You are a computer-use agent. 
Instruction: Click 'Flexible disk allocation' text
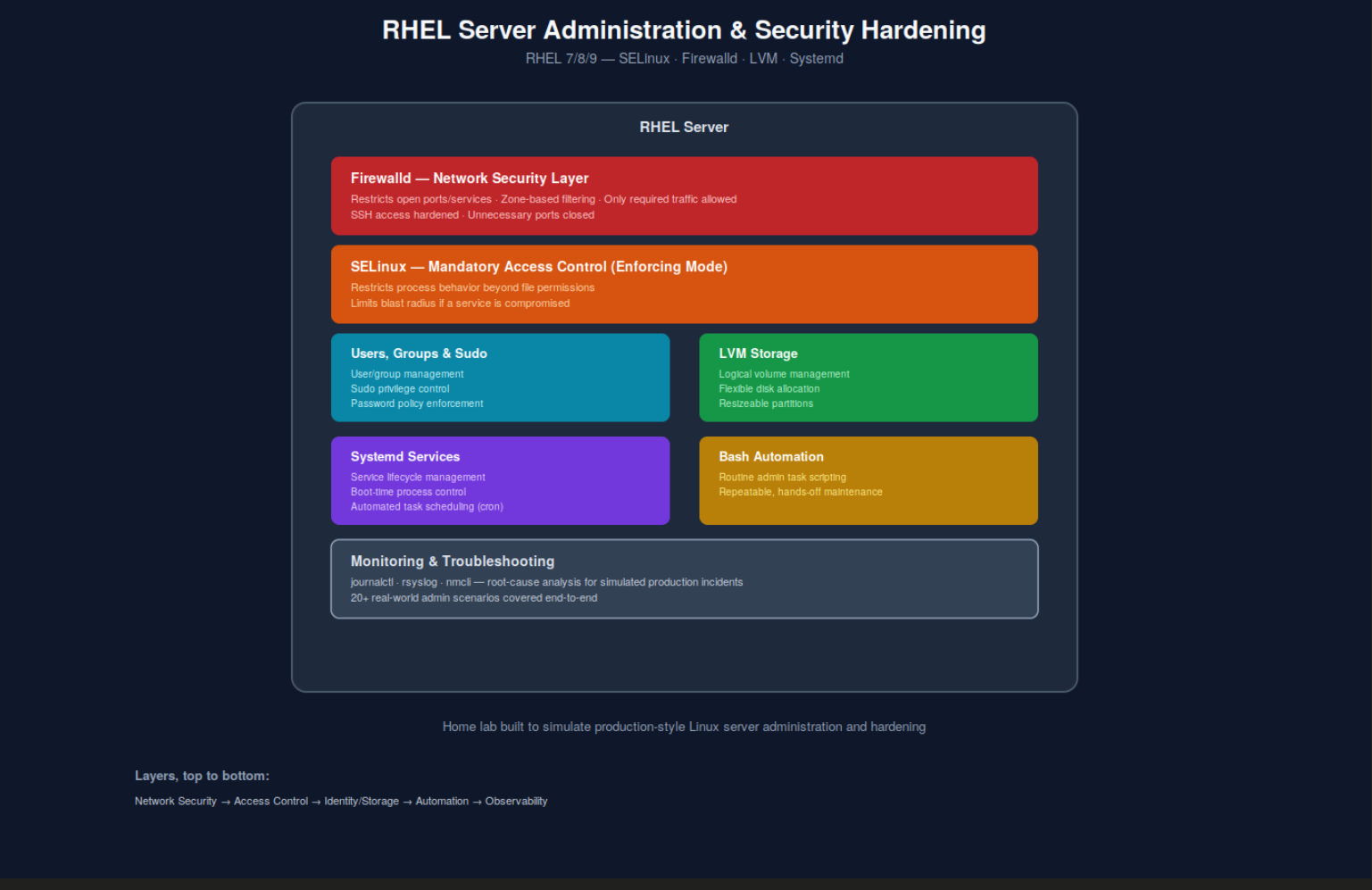[769, 389]
